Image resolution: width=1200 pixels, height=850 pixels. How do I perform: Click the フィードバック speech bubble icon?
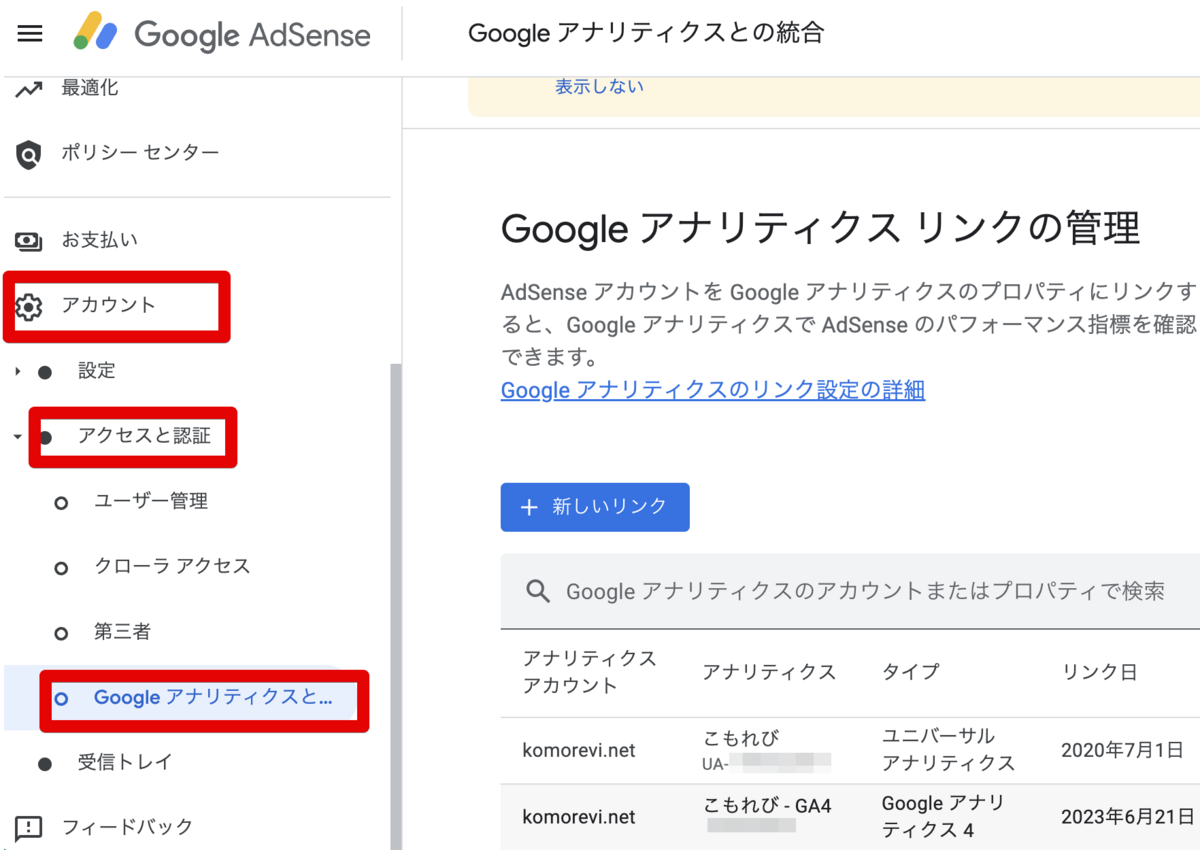[x=29, y=828]
